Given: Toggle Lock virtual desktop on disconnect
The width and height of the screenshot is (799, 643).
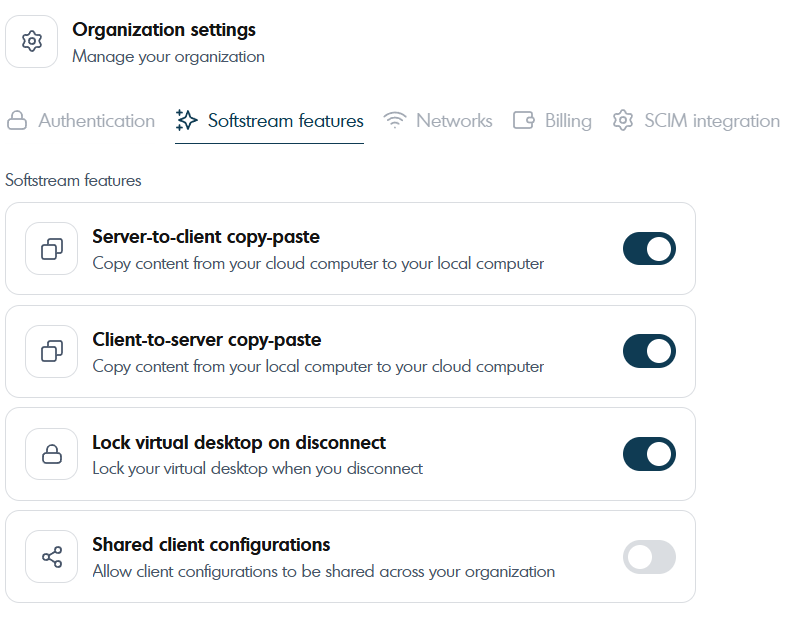Looking at the screenshot, I should click(x=649, y=454).
